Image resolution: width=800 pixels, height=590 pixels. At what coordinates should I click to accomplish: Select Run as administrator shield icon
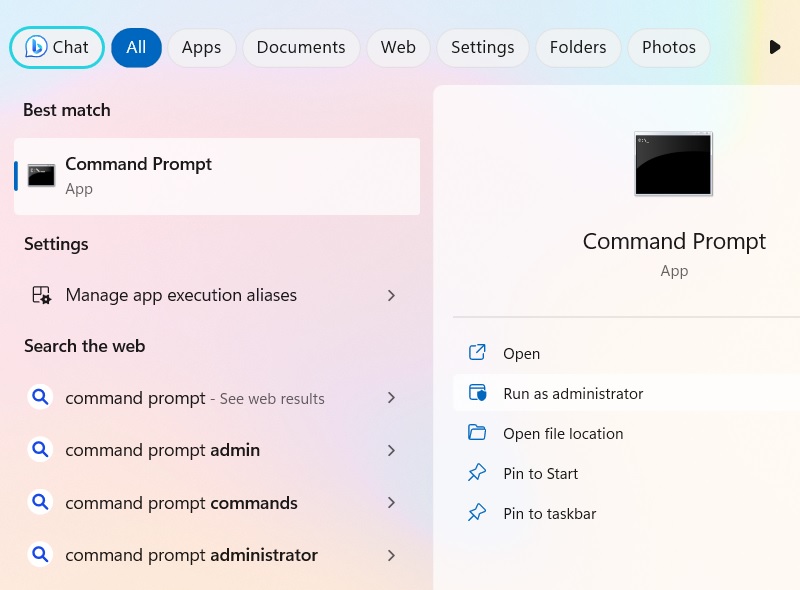[478, 393]
